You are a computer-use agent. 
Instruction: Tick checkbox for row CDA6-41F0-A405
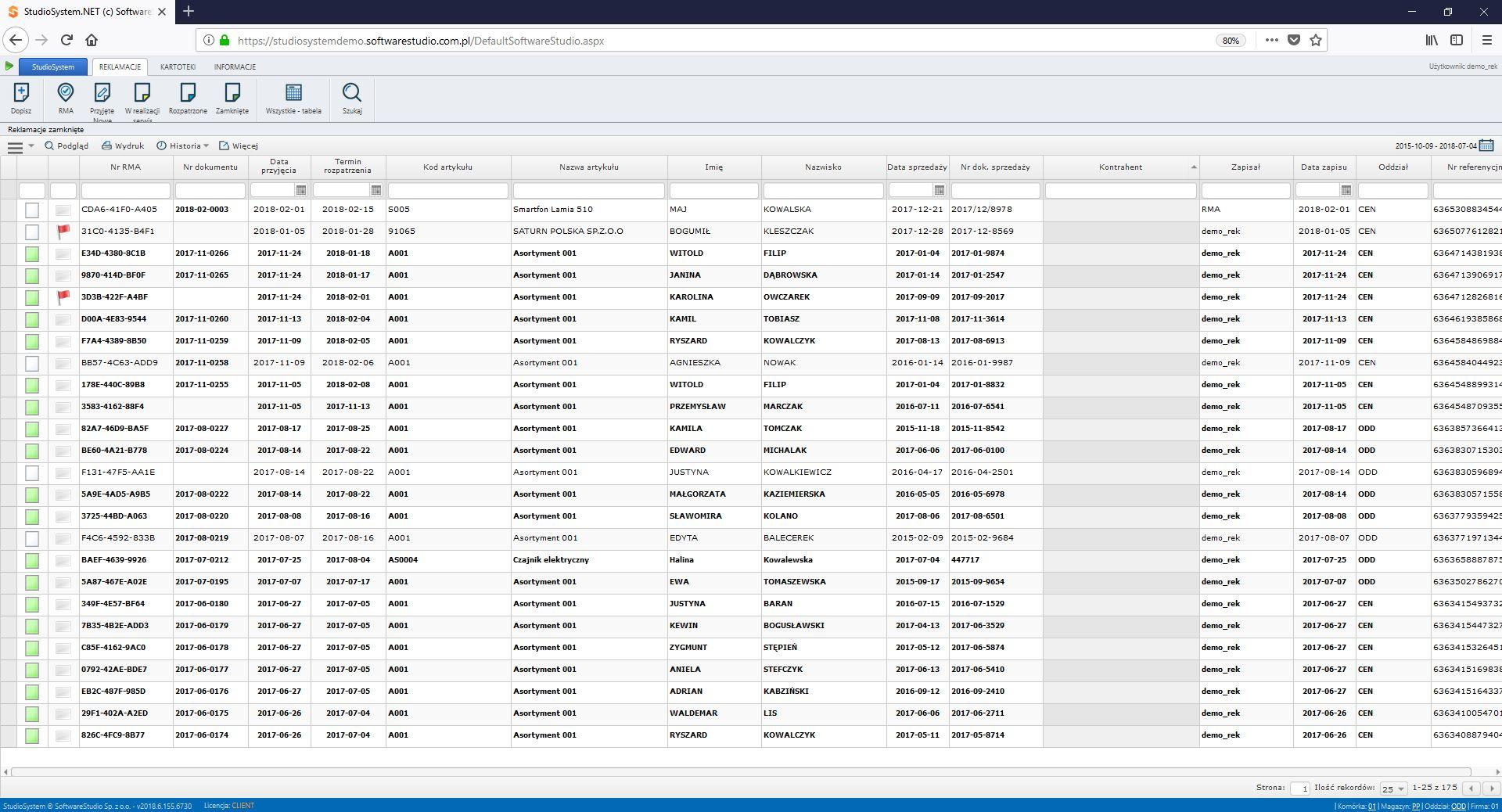pos(32,210)
